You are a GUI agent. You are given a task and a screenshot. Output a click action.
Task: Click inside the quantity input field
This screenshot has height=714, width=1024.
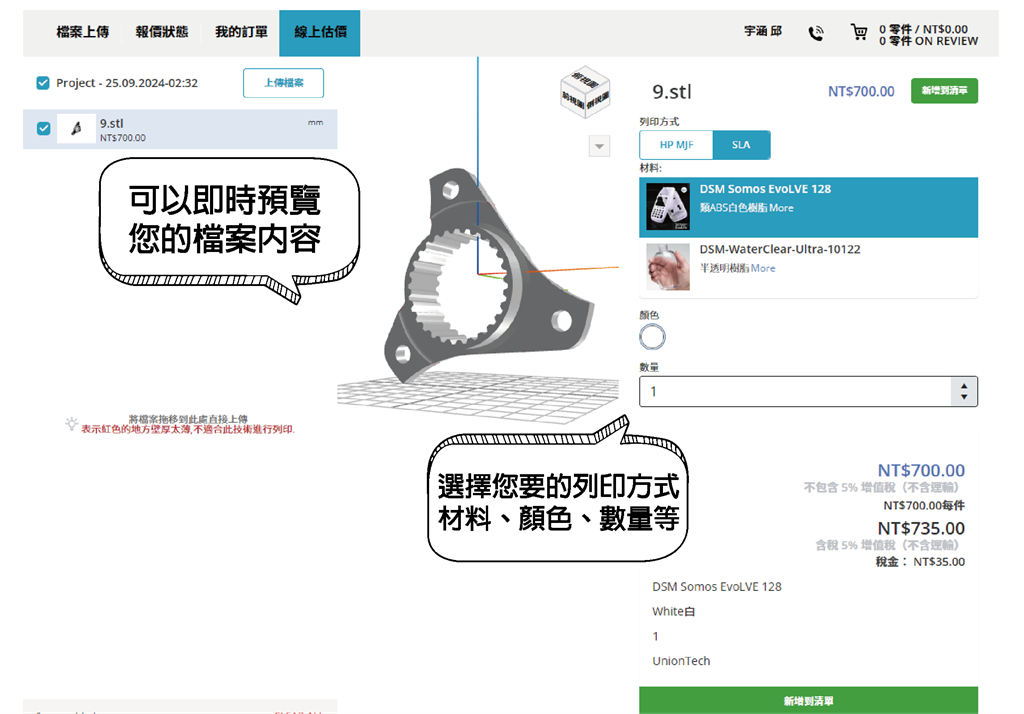pos(790,390)
